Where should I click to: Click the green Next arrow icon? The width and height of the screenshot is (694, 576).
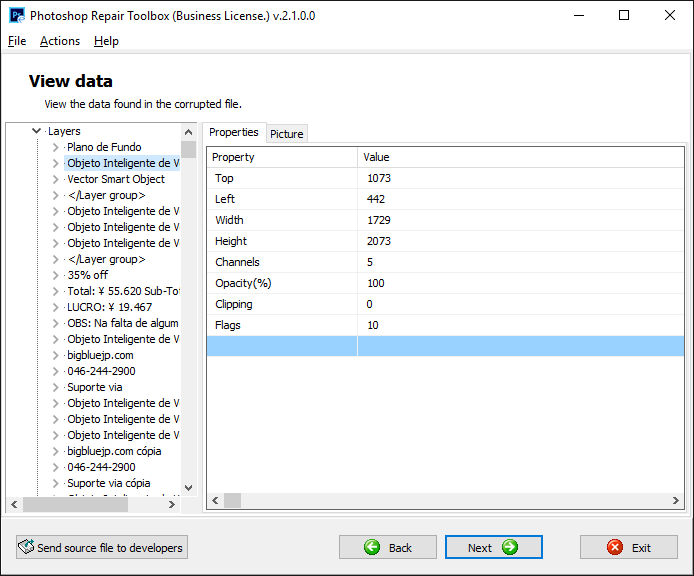510,547
